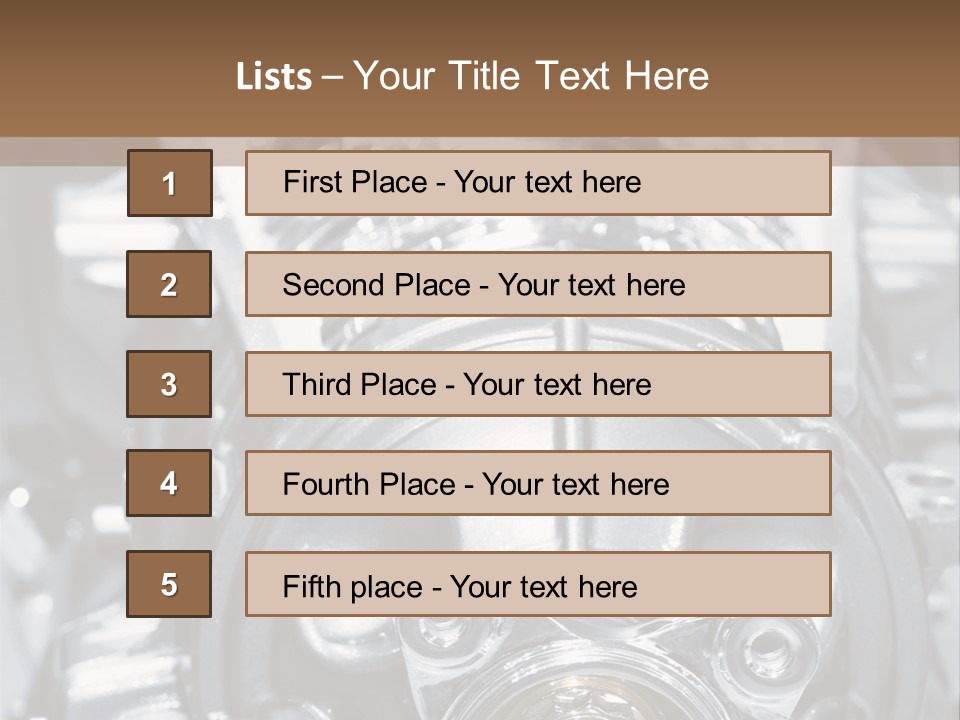Select the 'Third Place' text placeholder
960x720 pixels.
point(538,384)
